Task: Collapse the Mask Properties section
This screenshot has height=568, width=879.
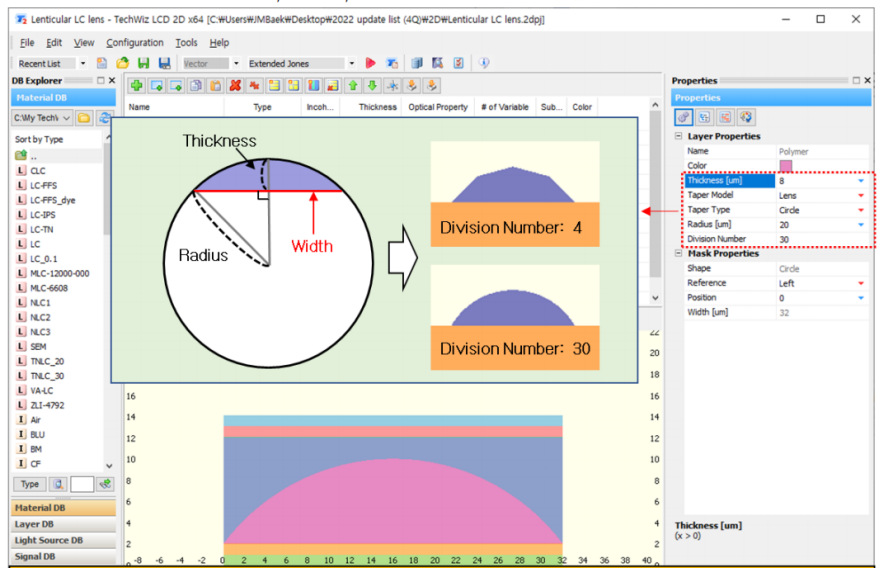Action: point(678,253)
